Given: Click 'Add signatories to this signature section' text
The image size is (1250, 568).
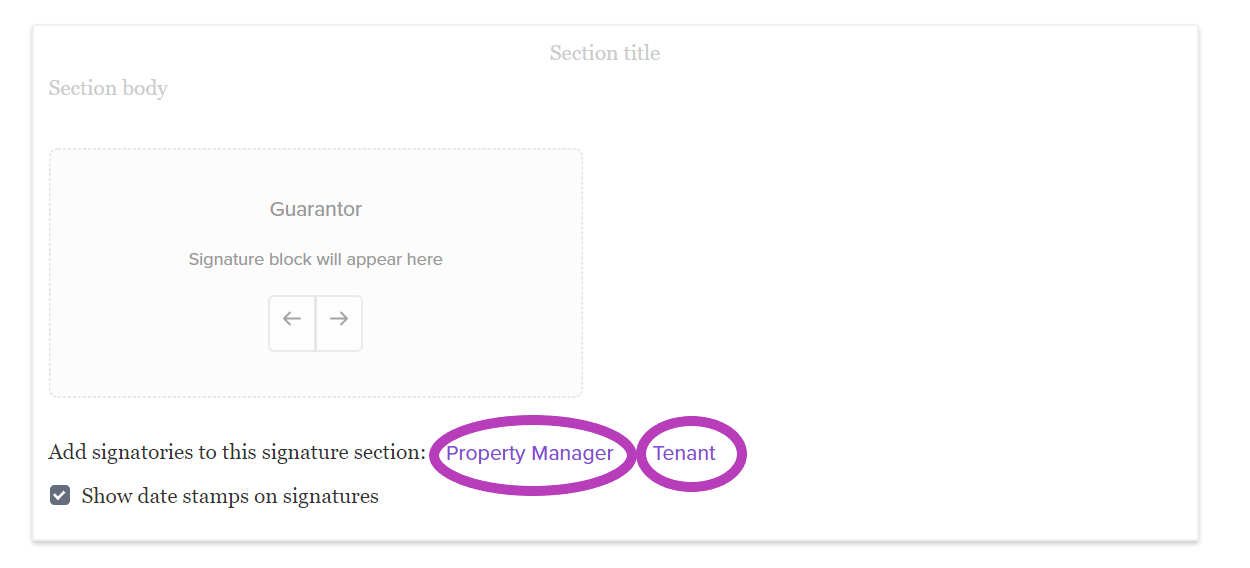Looking at the screenshot, I should coord(237,453).
